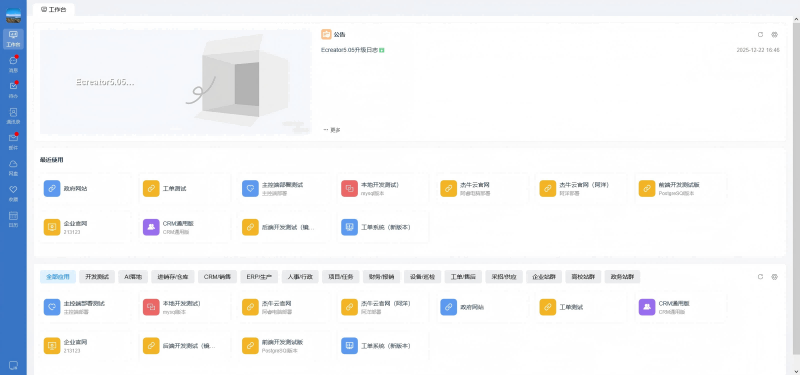Select the 高校站群 category tab
Screen dimensions: 800x375
pyautogui.click(x=583, y=277)
